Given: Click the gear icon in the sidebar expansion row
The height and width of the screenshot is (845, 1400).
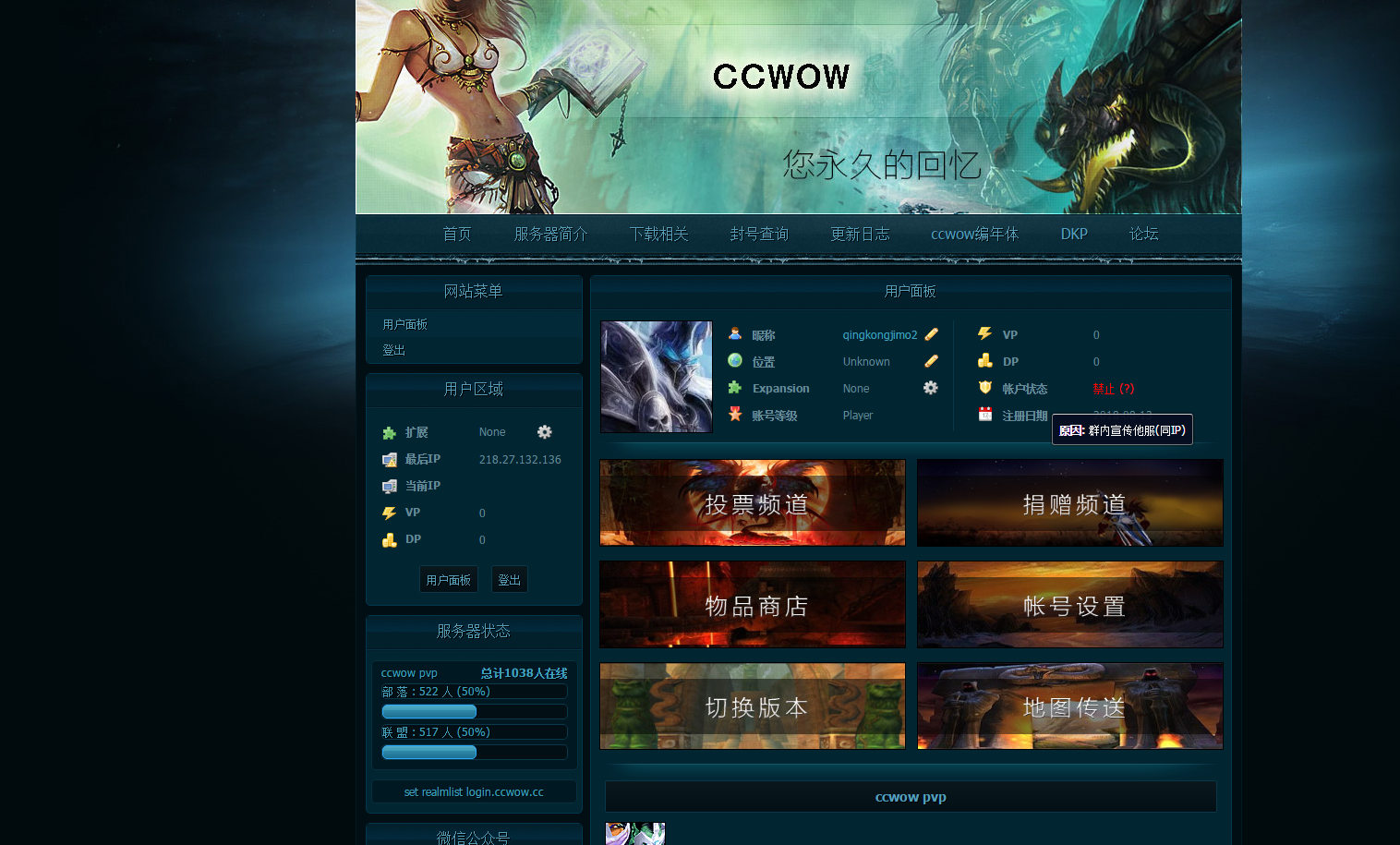Looking at the screenshot, I should click(x=544, y=432).
